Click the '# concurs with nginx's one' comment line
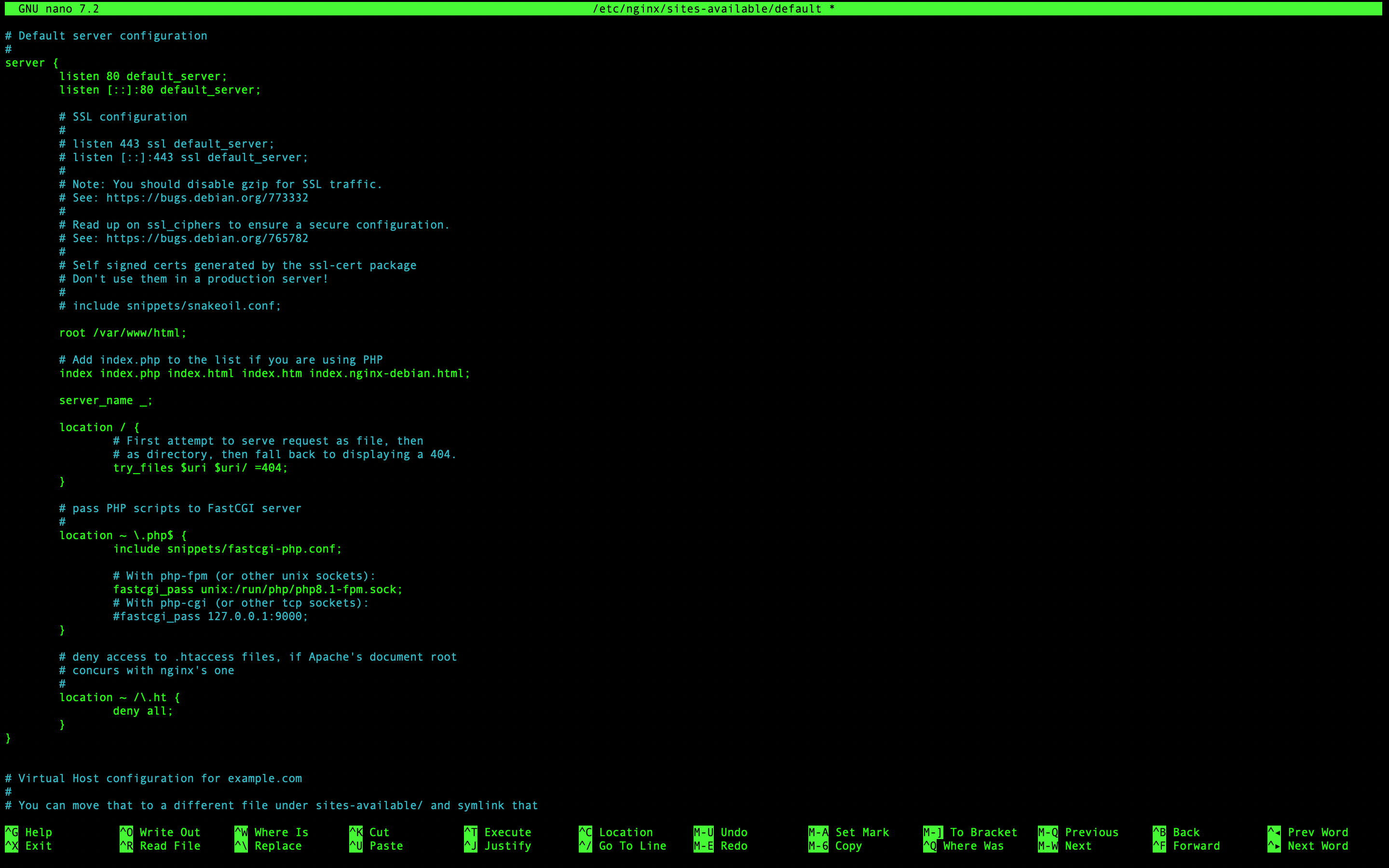The image size is (1389, 868). click(x=146, y=670)
